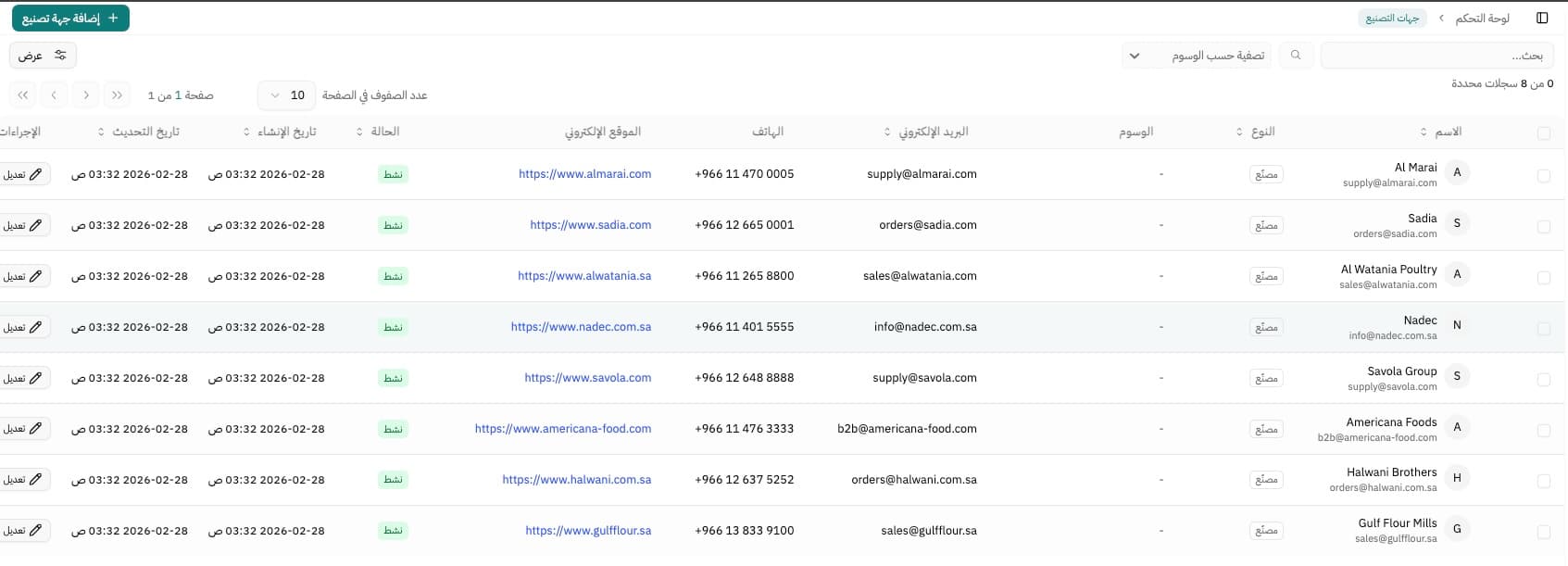The image size is (1568, 566).
Task: Tick the select-all checkbox in table header
Action: point(1543,133)
